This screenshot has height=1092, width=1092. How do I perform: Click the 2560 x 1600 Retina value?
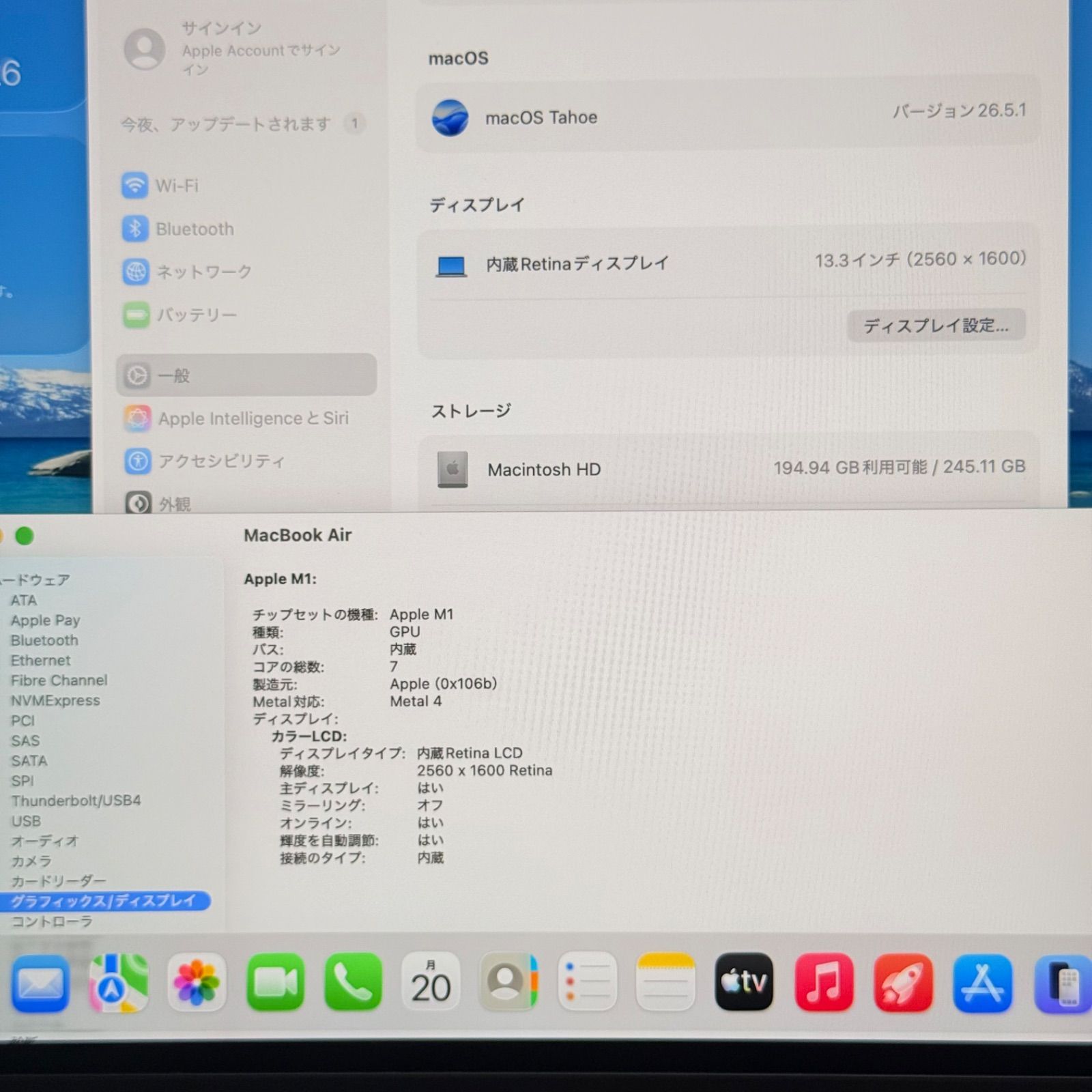485,771
